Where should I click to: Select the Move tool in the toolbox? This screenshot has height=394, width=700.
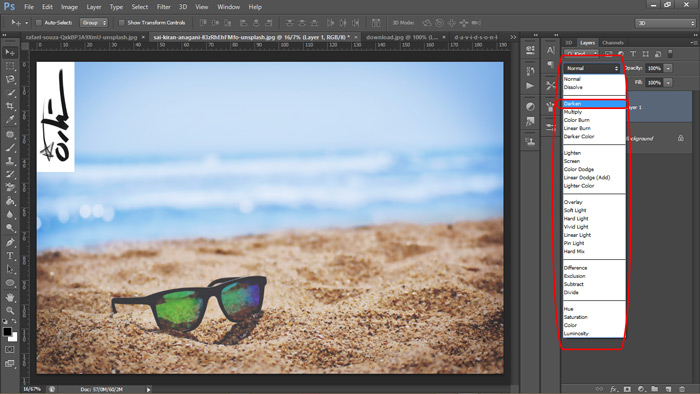click(x=10, y=53)
